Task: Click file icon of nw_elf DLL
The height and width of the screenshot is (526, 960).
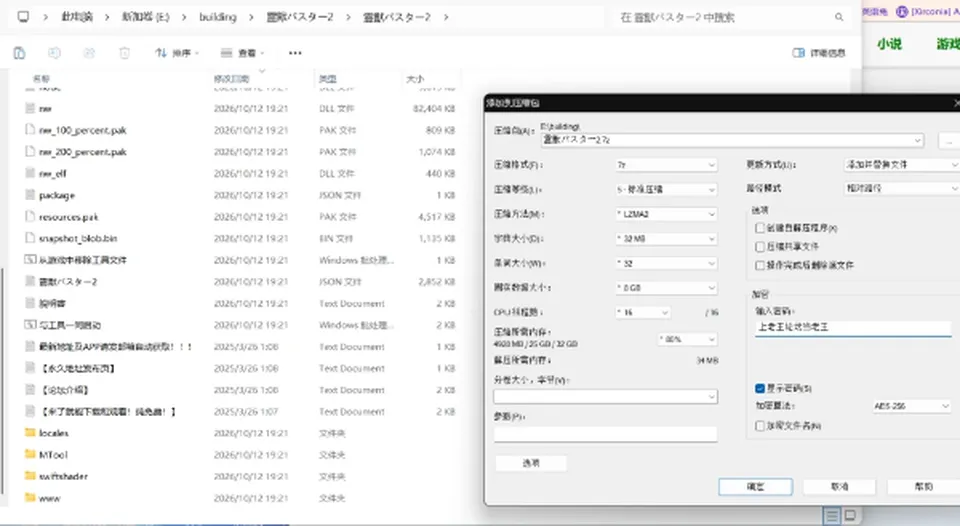Action: point(30,173)
